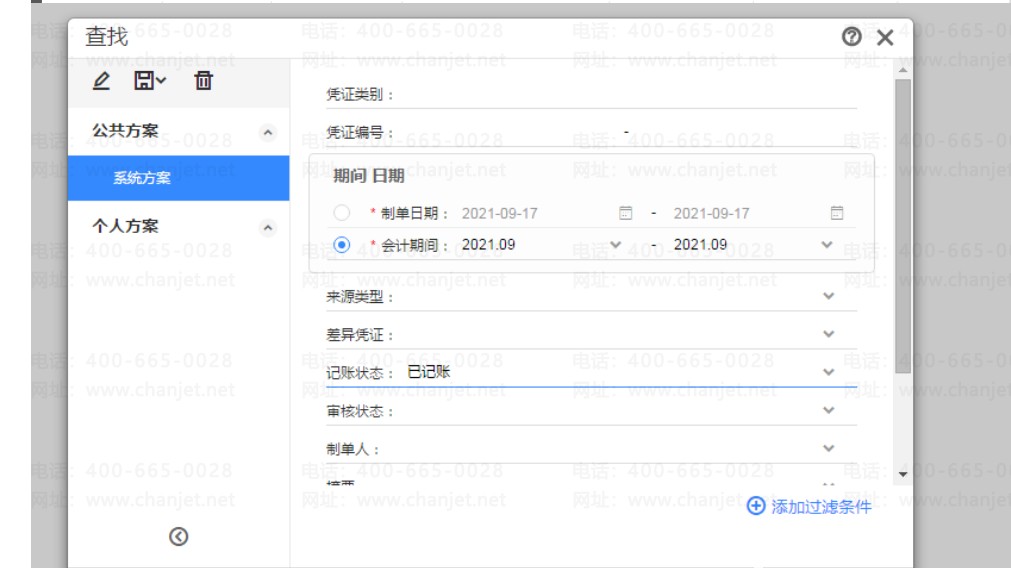Expand the 制单人 dropdown
The image size is (1011, 568).
pos(829,448)
